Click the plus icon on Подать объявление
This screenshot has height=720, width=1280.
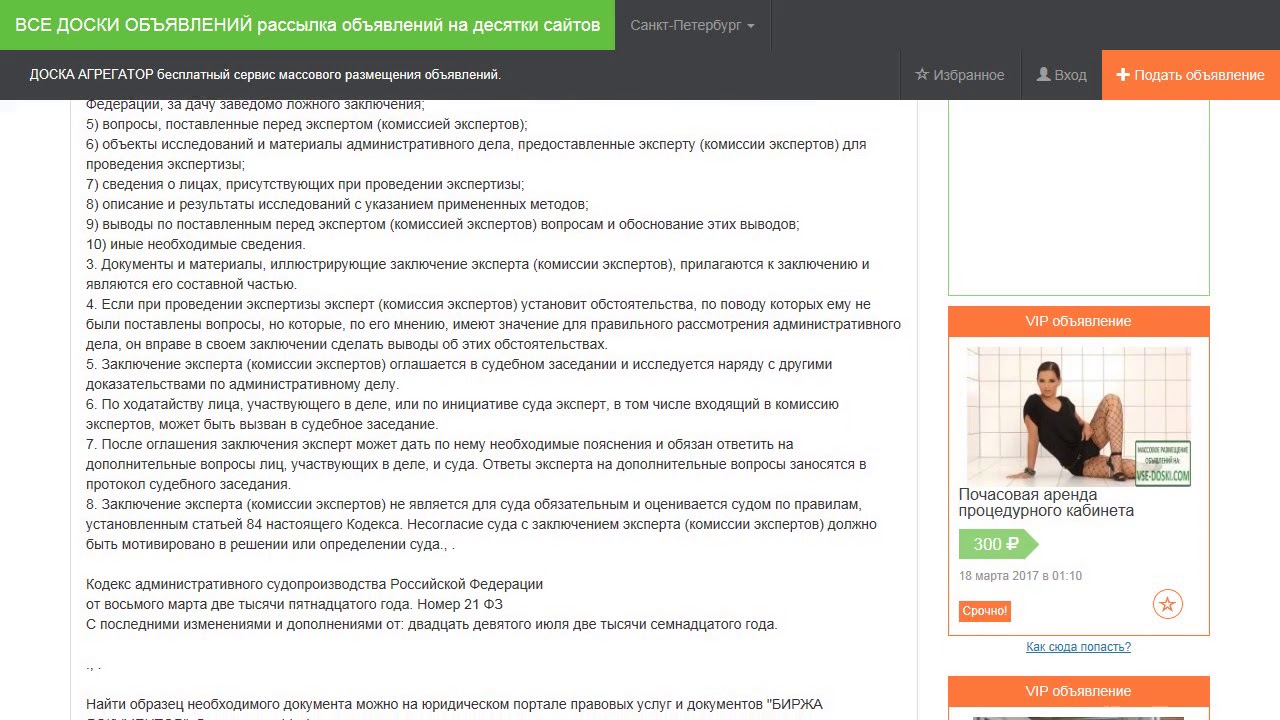point(1123,75)
